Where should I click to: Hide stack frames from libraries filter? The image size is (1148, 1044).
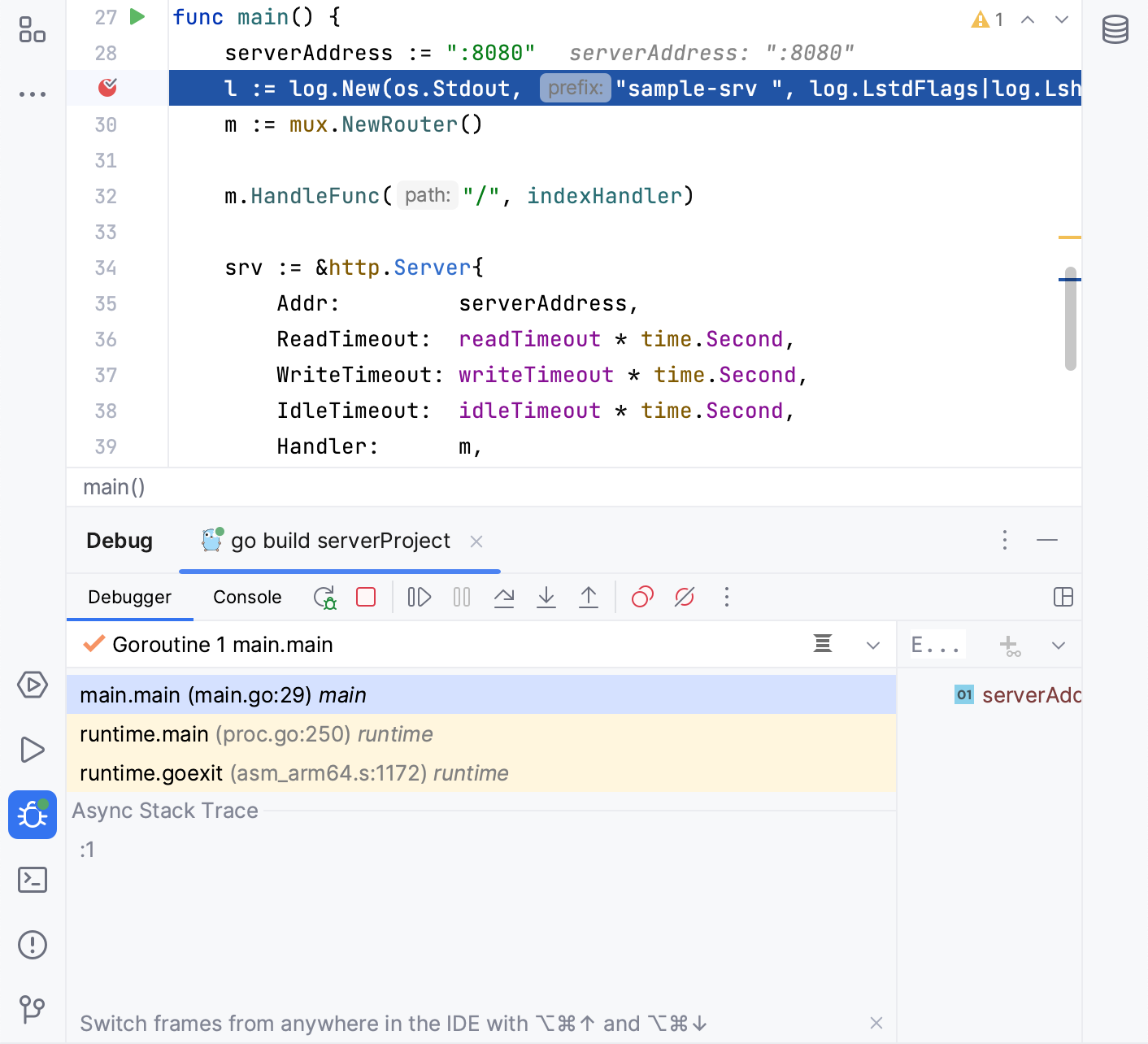click(x=823, y=644)
